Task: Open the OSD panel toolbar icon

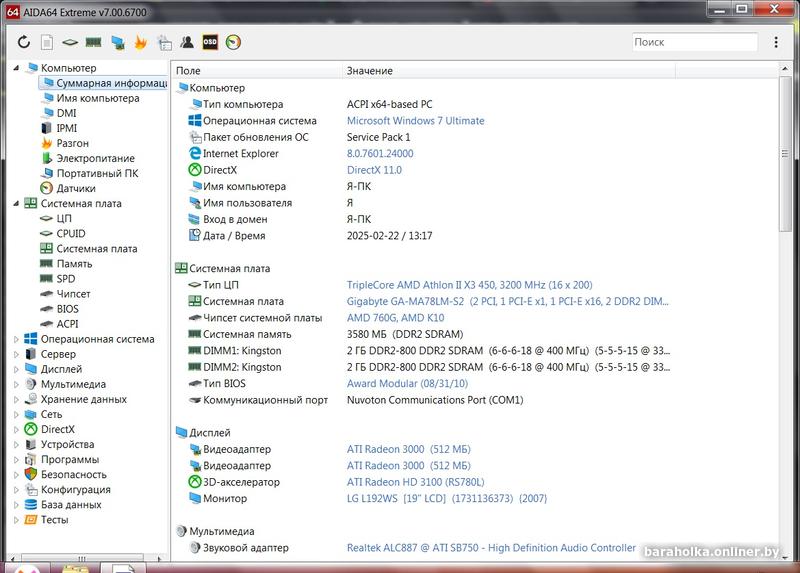Action: [x=210, y=42]
